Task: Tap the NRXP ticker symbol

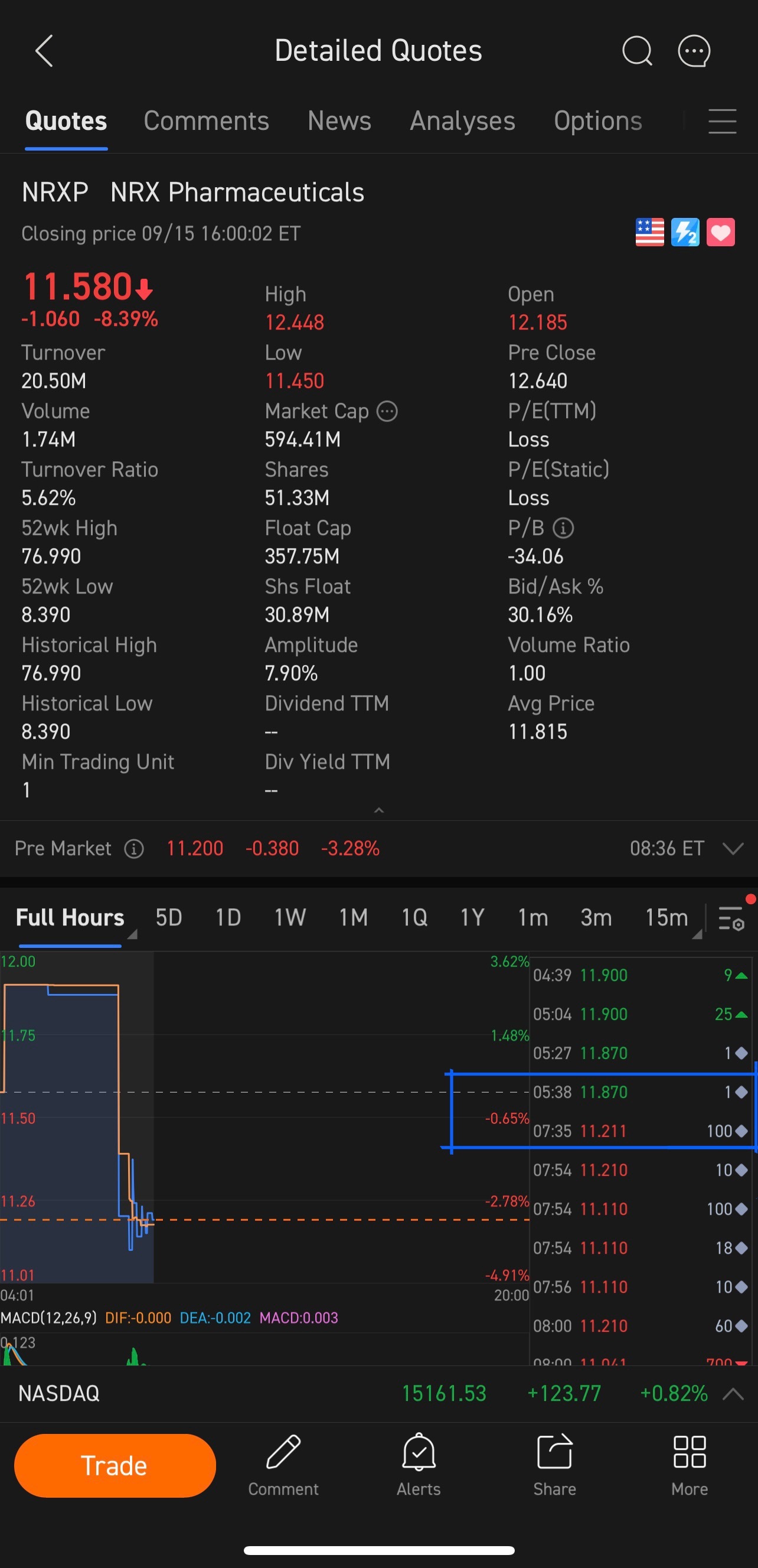Action: pyautogui.click(x=55, y=193)
